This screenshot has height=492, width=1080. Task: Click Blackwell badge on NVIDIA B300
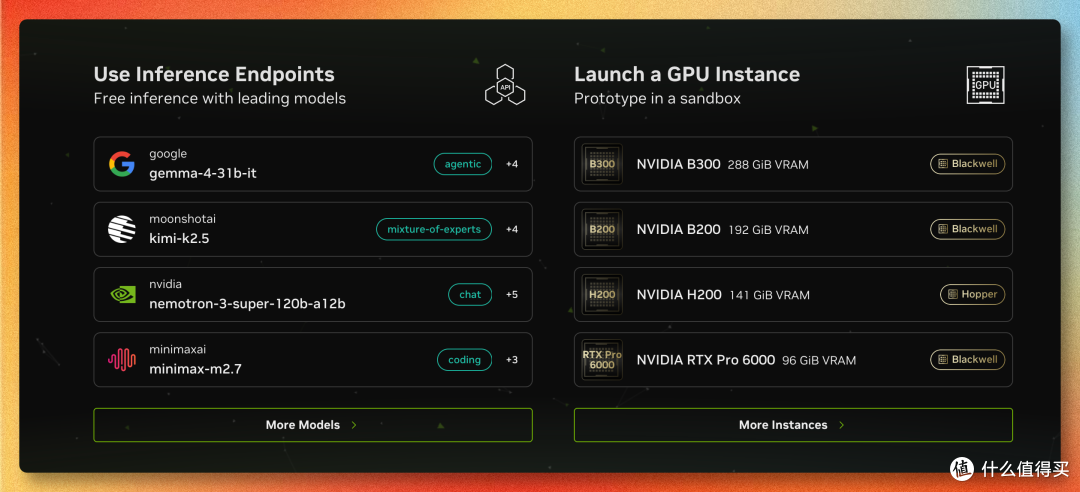[x=968, y=164]
